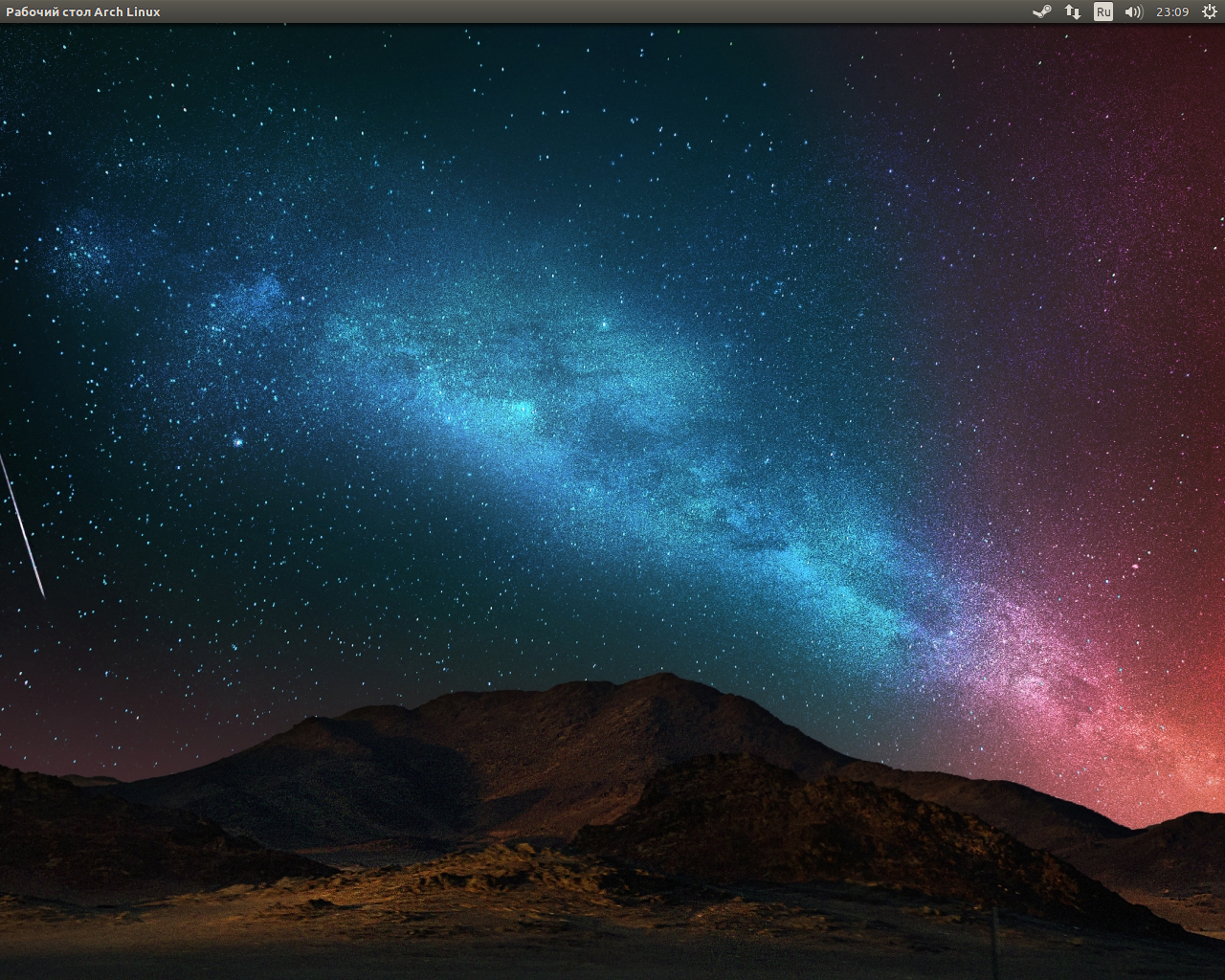The width and height of the screenshot is (1225, 980).
Task: Switch keyboard layout via Ru indicator
Action: 1103,11
